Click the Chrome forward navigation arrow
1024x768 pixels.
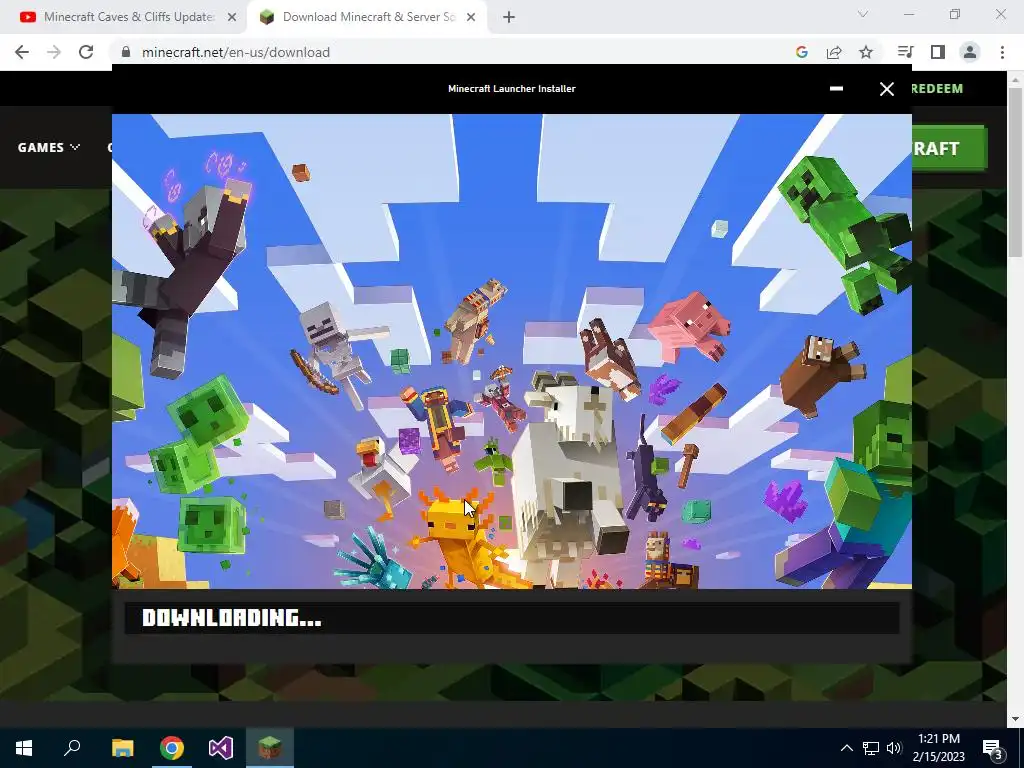54,52
